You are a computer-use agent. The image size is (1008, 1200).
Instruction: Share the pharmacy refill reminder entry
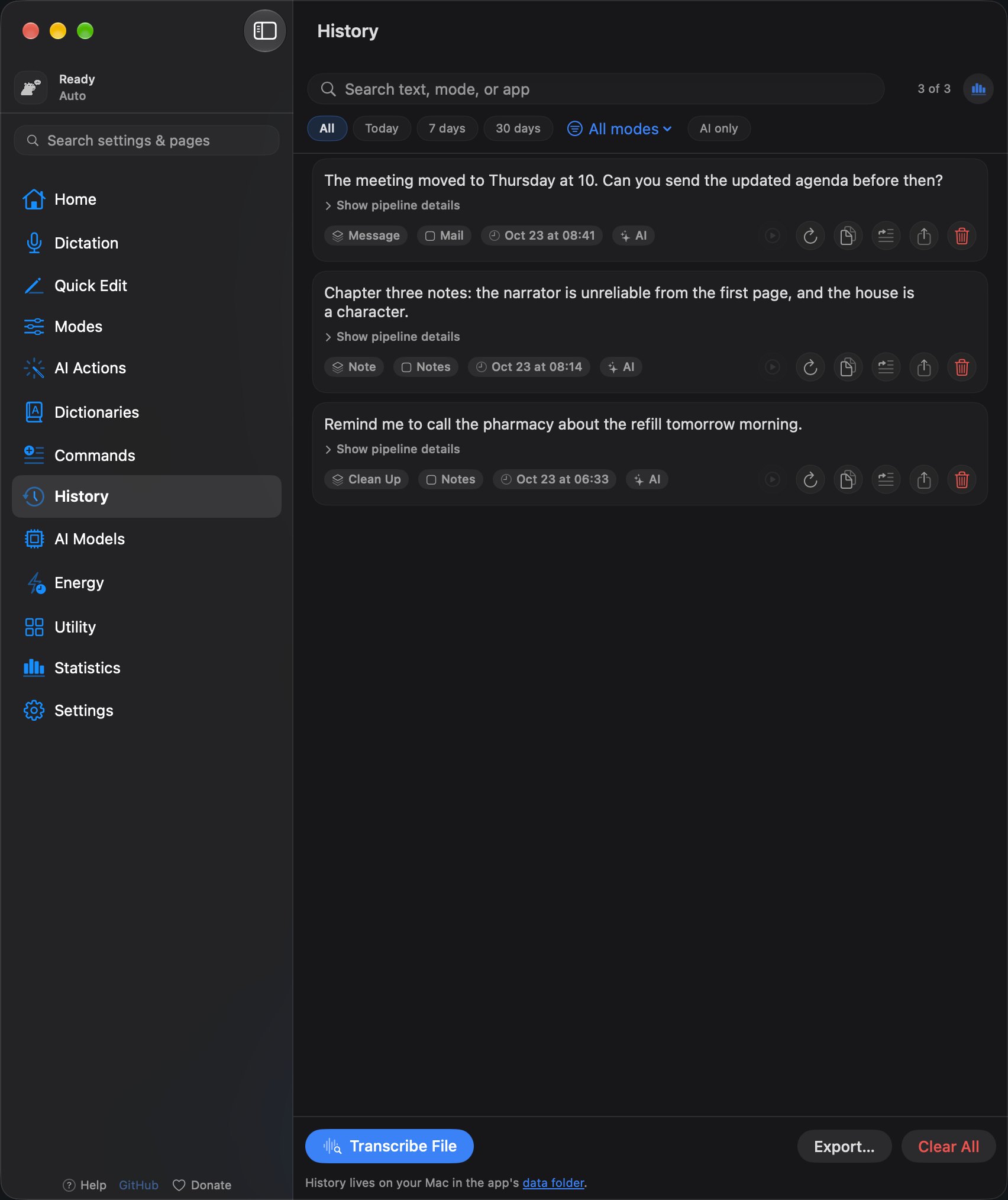tap(923, 480)
